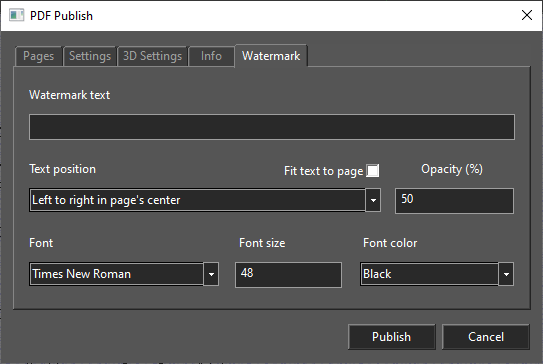Expand the Text position dropdown arrow

click(373, 200)
